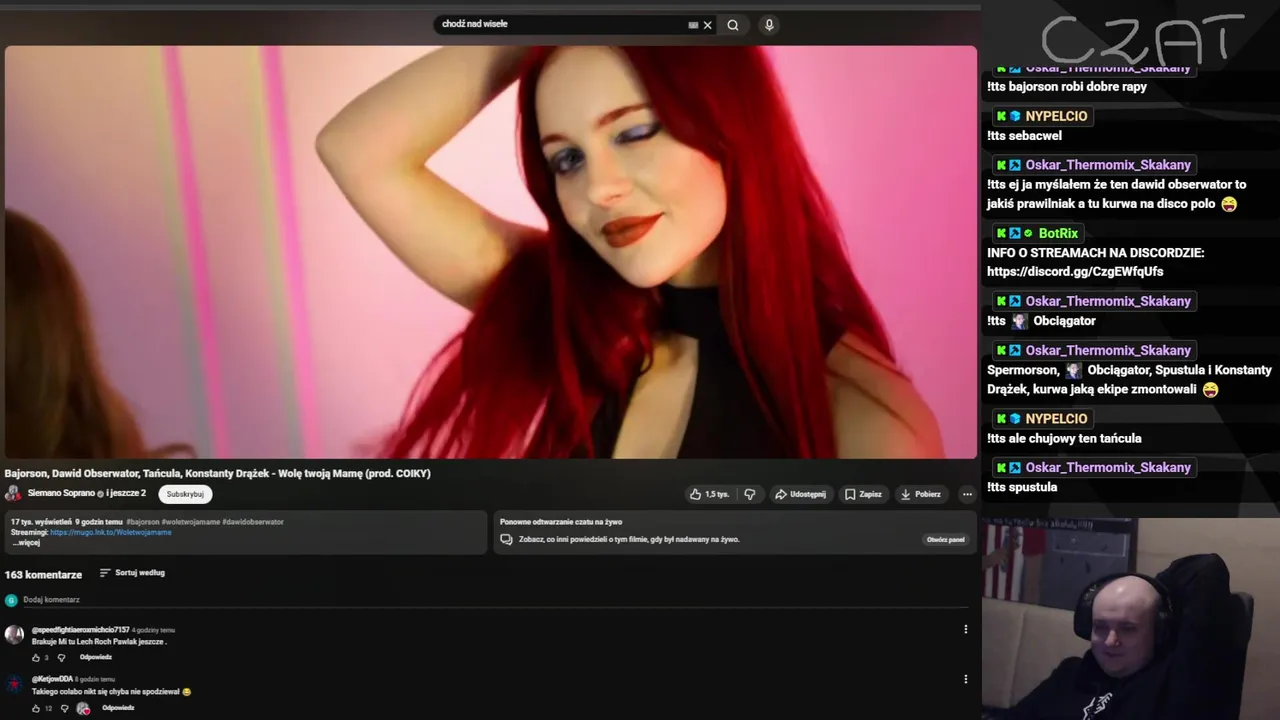Like the "Takiego colabo" comment
Image resolution: width=1280 pixels, height=720 pixels.
click(36, 708)
